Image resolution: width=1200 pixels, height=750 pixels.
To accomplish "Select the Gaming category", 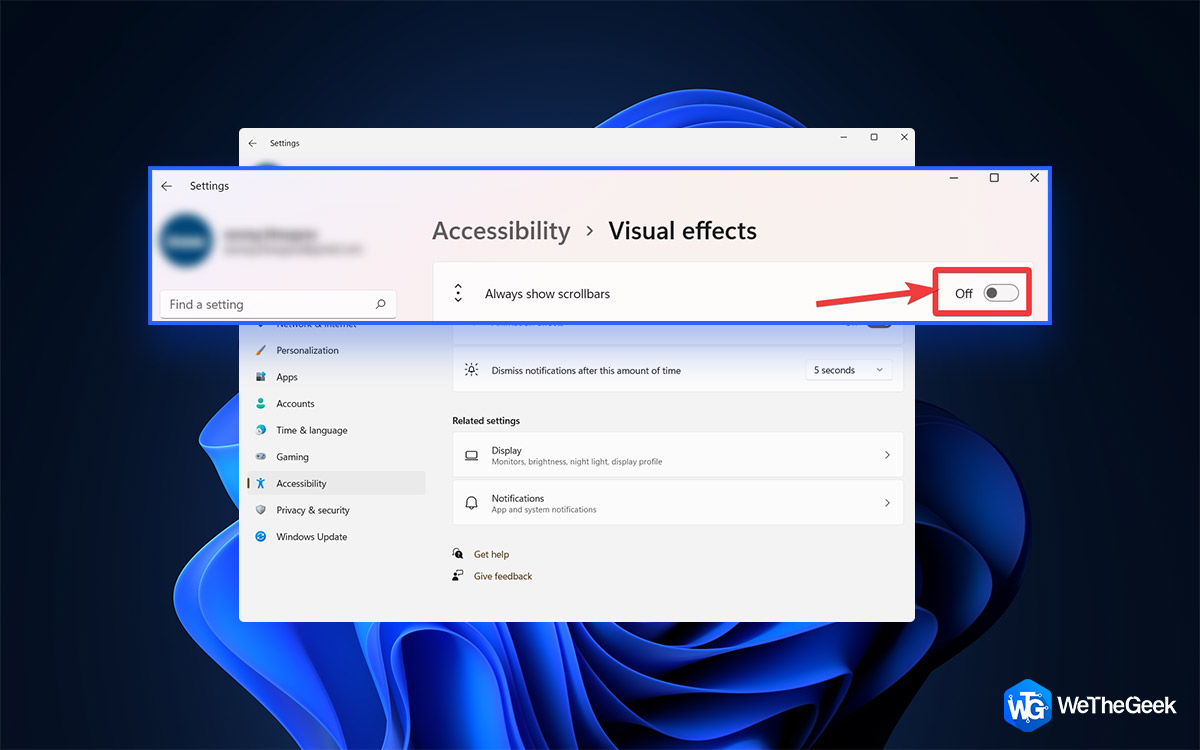I will 292,457.
